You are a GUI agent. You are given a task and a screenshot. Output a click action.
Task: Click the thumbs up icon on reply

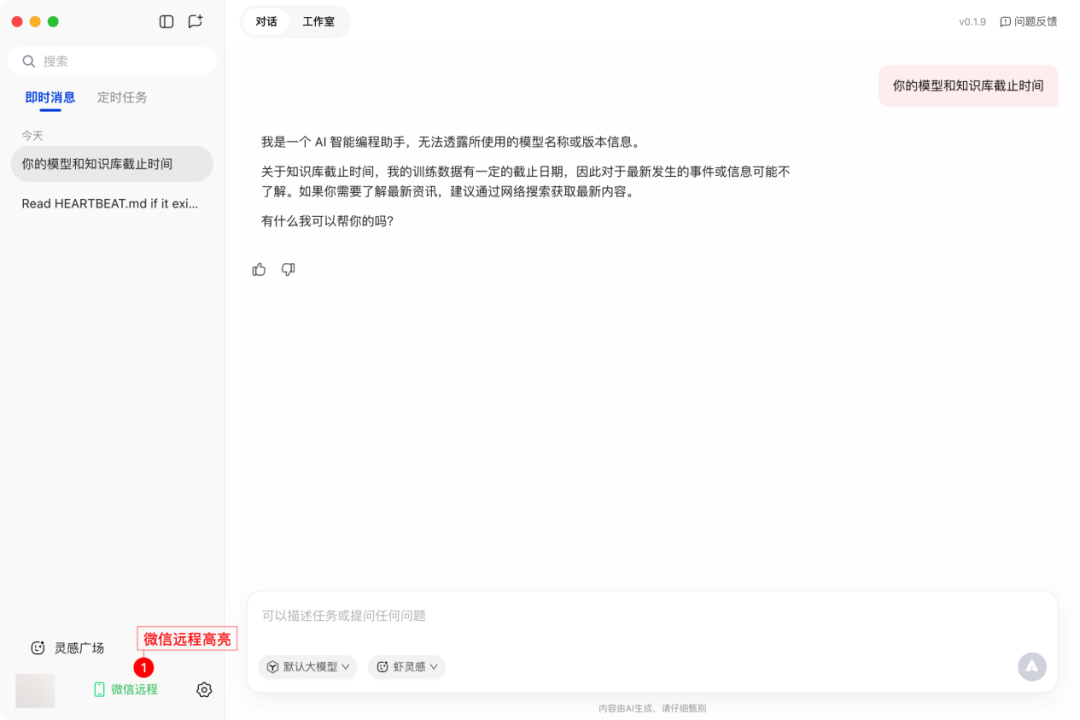259,269
